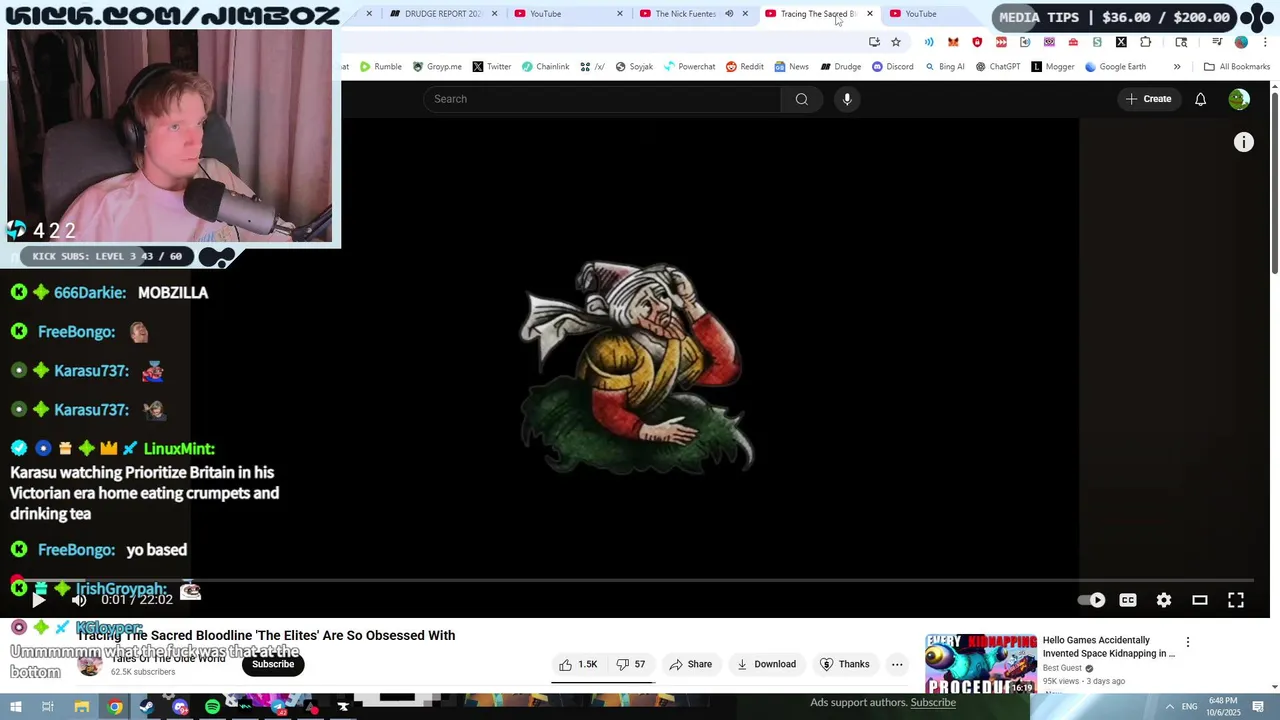Open All Bookmarks folder
Viewport: 1280px width, 720px height.
click(x=1237, y=67)
